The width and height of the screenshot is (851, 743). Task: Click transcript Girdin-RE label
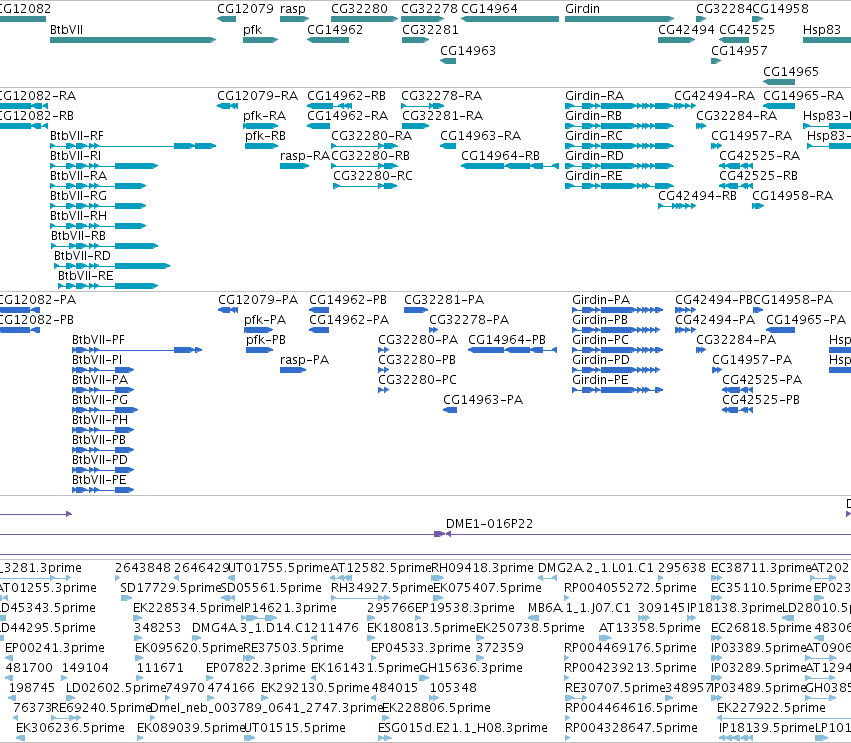tap(594, 176)
